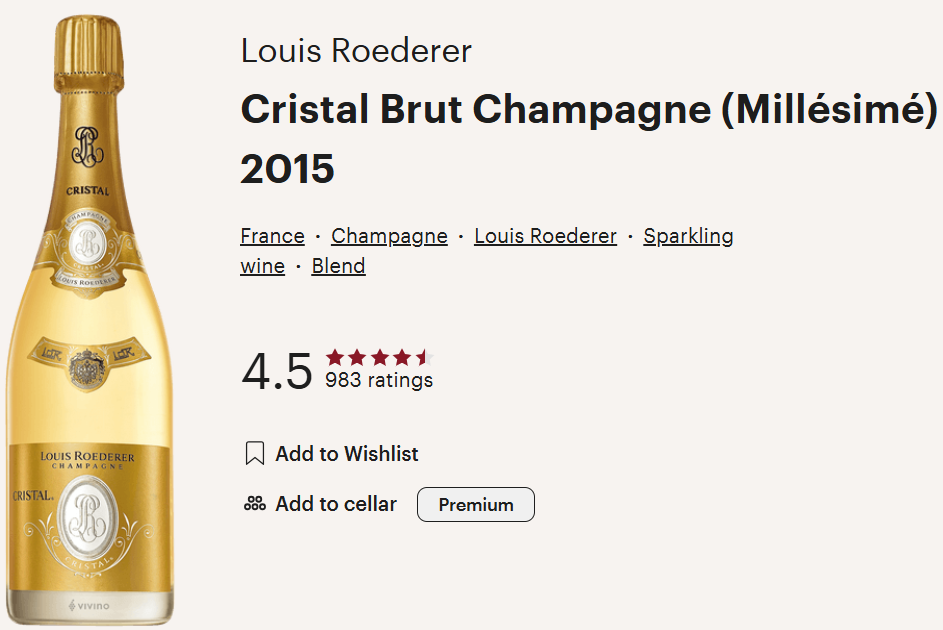The width and height of the screenshot is (943, 630).
Task: Open the underlined Champagne region link
Action: coord(389,236)
